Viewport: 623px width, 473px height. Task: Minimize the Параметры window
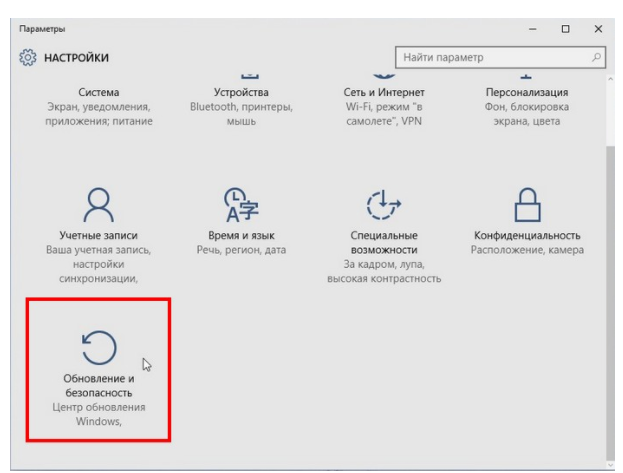(533, 29)
